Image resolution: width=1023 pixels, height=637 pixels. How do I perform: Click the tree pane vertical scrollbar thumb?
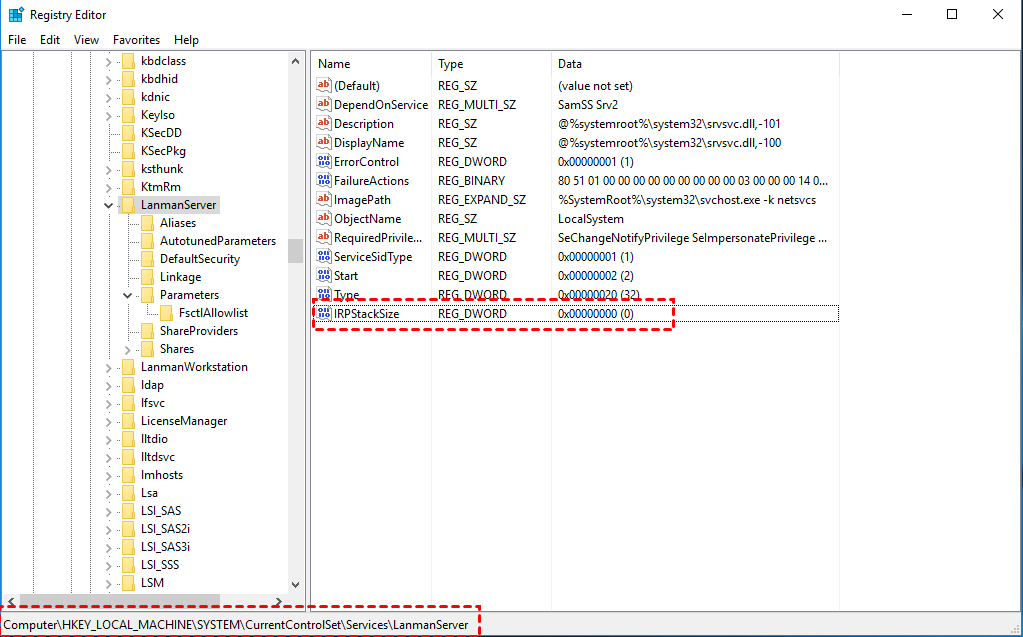tap(296, 250)
